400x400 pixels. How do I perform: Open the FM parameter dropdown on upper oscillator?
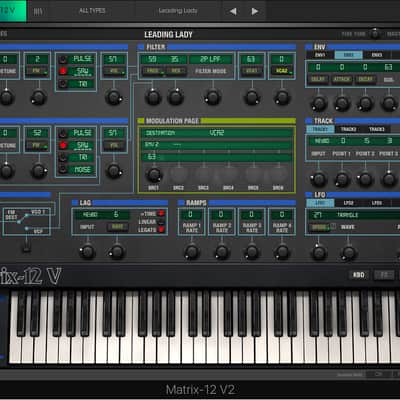point(37,71)
